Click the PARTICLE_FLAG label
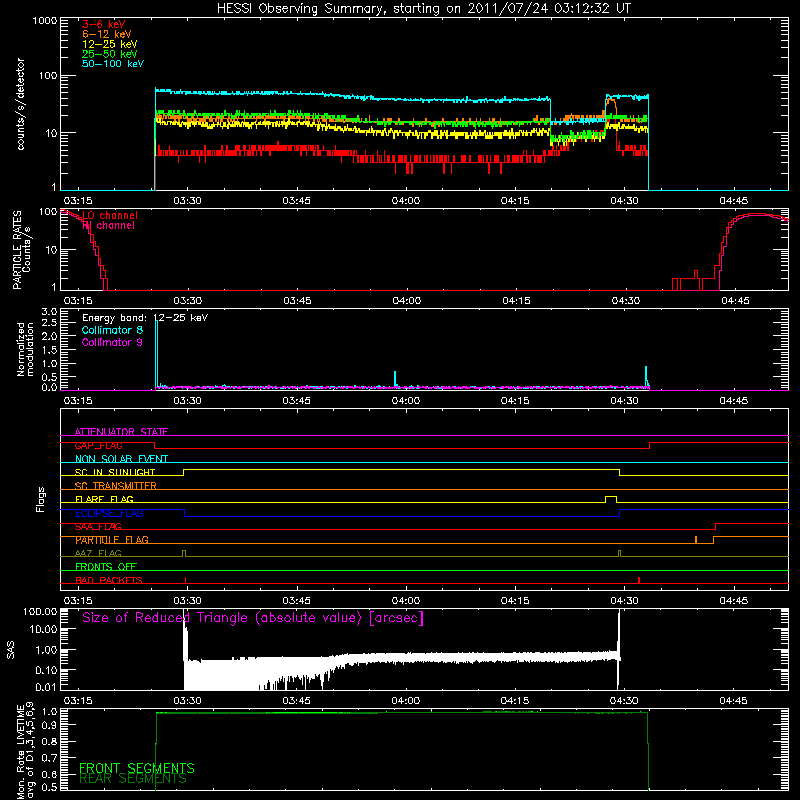The height and width of the screenshot is (800, 800). point(112,540)
